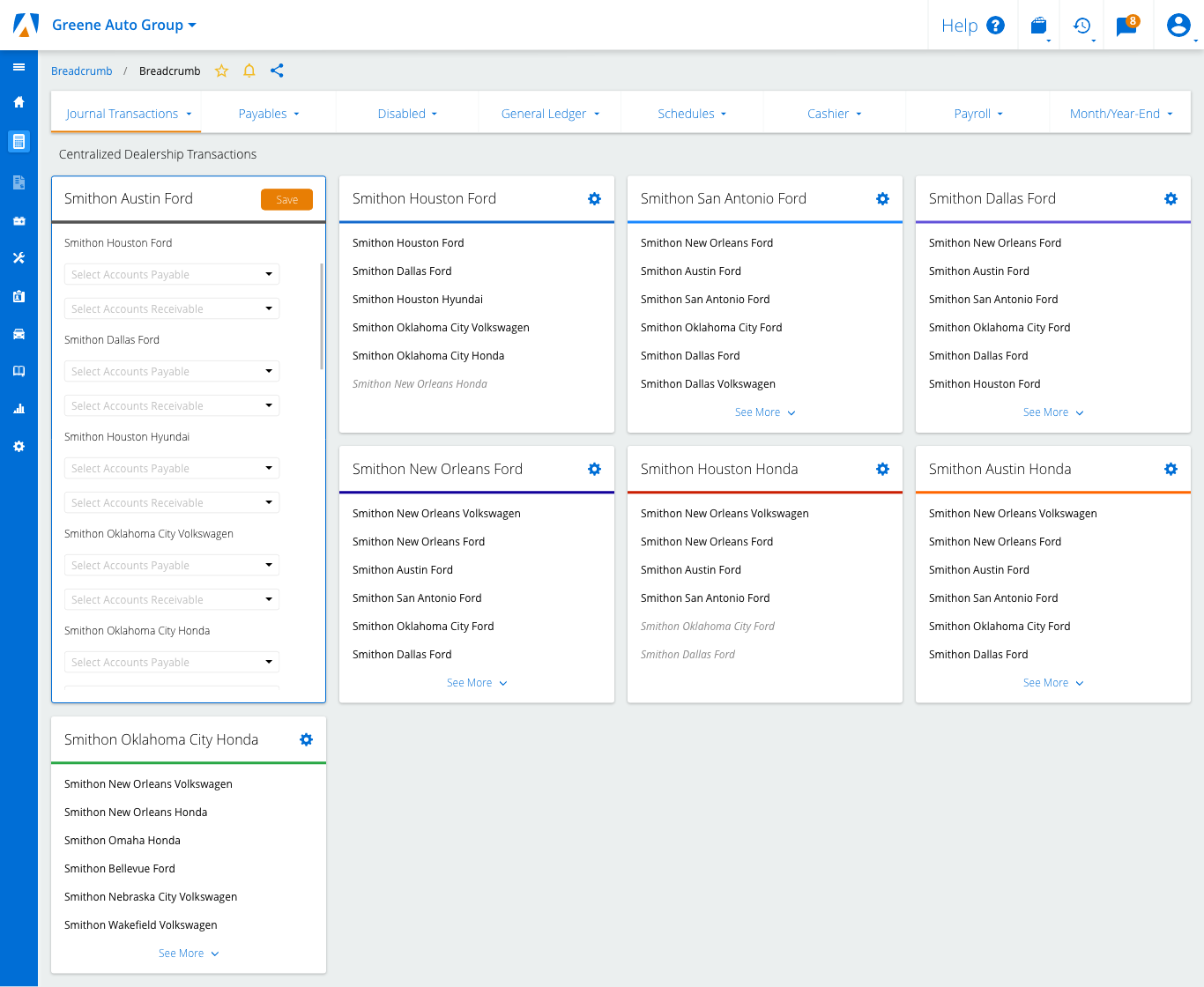The width and height of the screenshot is (1204, 987).
Task: Open the chat messages icon with badge
Action: [x=1126, y=26]
